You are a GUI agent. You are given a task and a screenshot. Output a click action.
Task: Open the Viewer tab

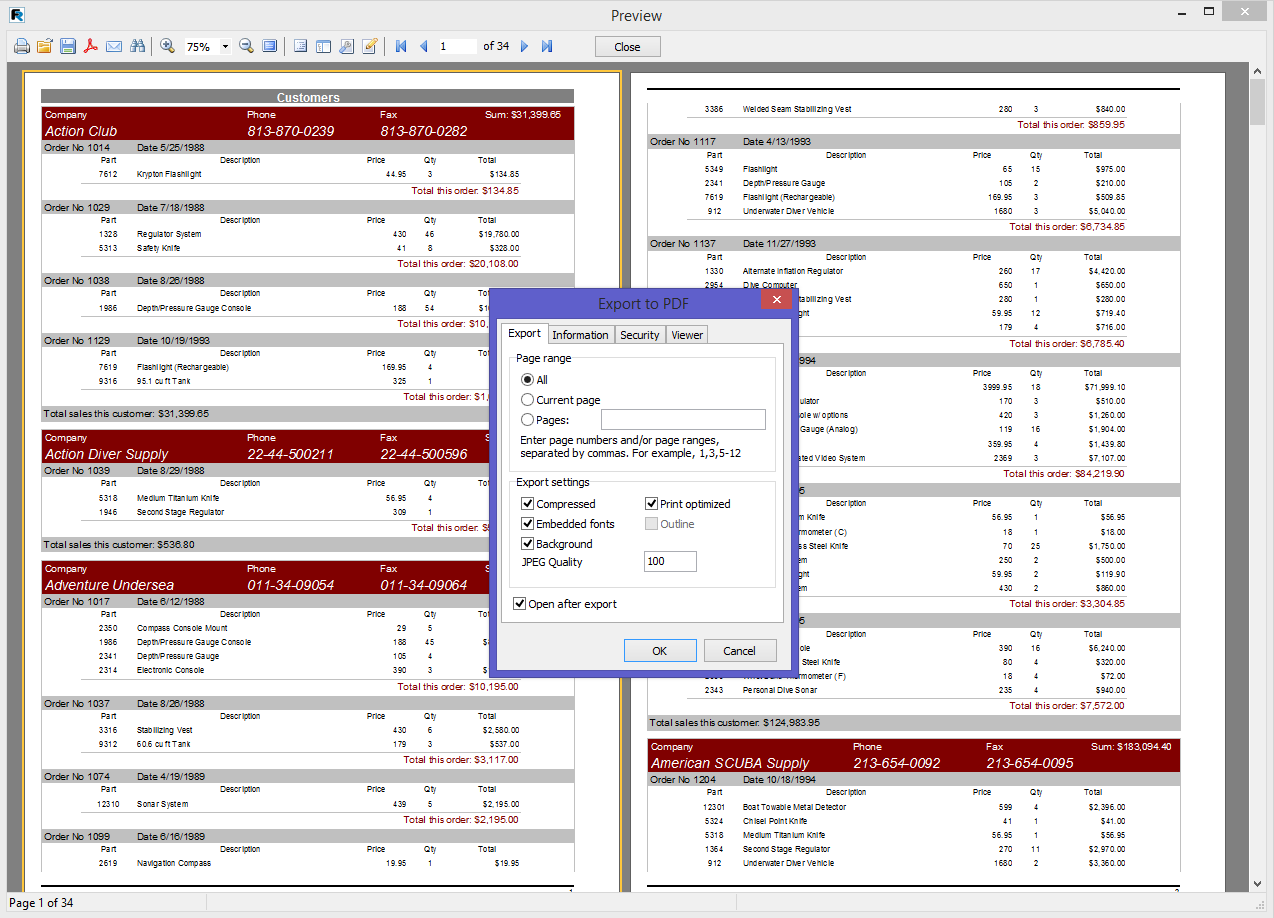coord(687,335)
